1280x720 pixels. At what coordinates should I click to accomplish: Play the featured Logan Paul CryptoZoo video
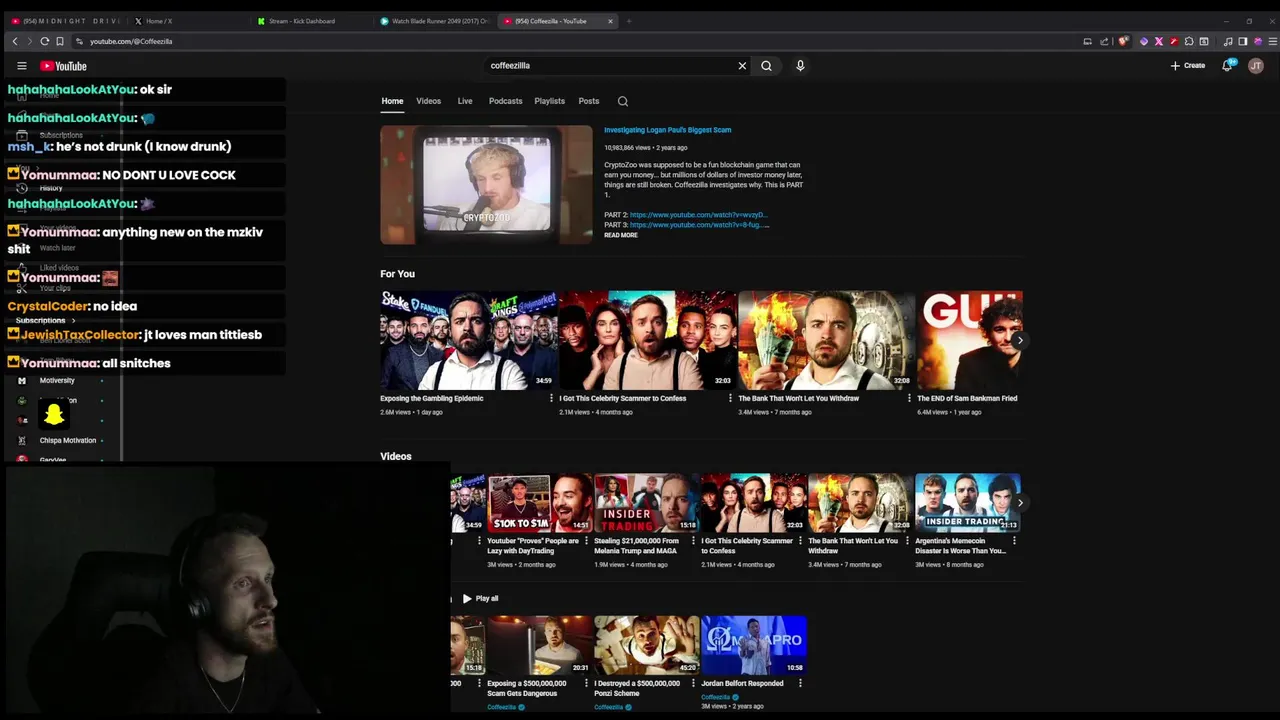click(486, 185)
